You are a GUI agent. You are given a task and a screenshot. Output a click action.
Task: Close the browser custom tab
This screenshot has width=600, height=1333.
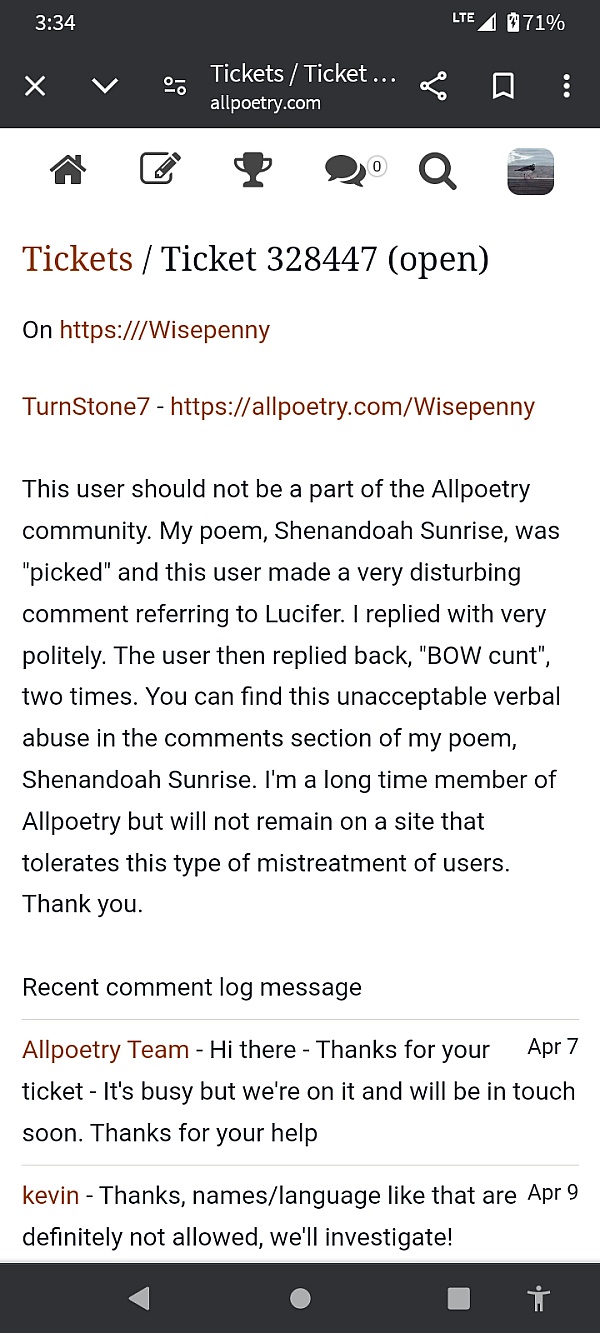35,86
